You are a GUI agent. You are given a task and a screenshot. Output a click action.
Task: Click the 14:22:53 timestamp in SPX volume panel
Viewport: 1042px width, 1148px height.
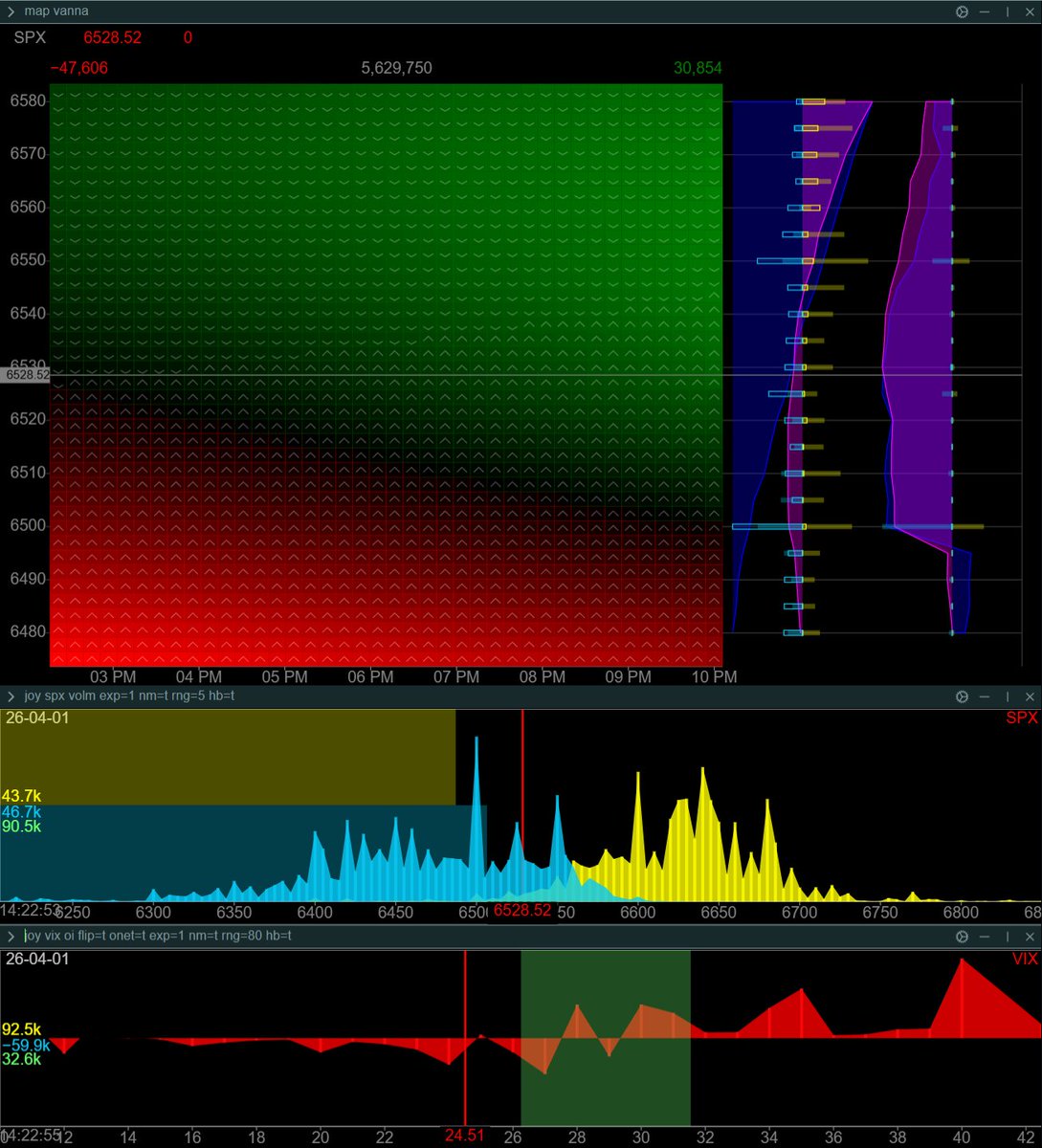click(x=31, y=909)
